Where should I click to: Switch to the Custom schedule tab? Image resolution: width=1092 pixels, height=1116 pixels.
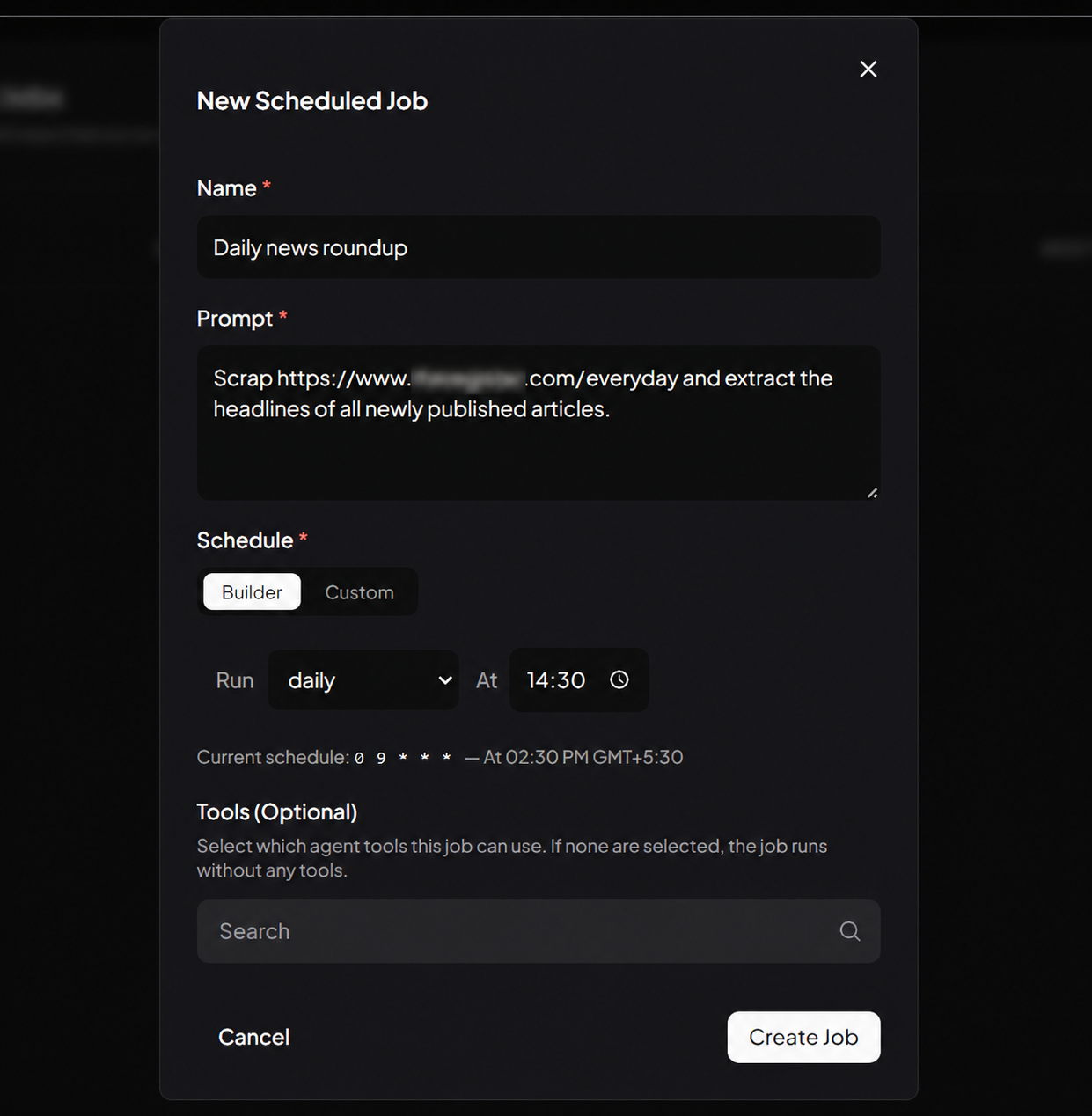[359, 591]
